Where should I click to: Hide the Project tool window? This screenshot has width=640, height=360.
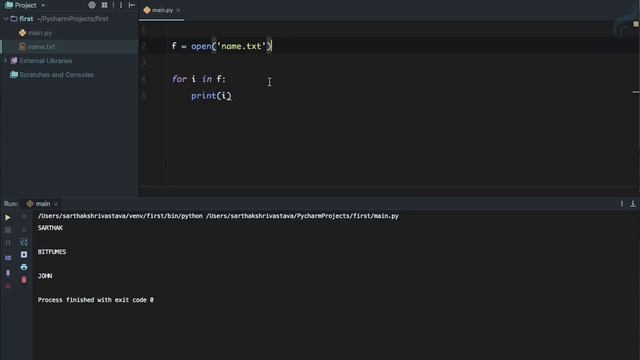click(x=131, y=5)
